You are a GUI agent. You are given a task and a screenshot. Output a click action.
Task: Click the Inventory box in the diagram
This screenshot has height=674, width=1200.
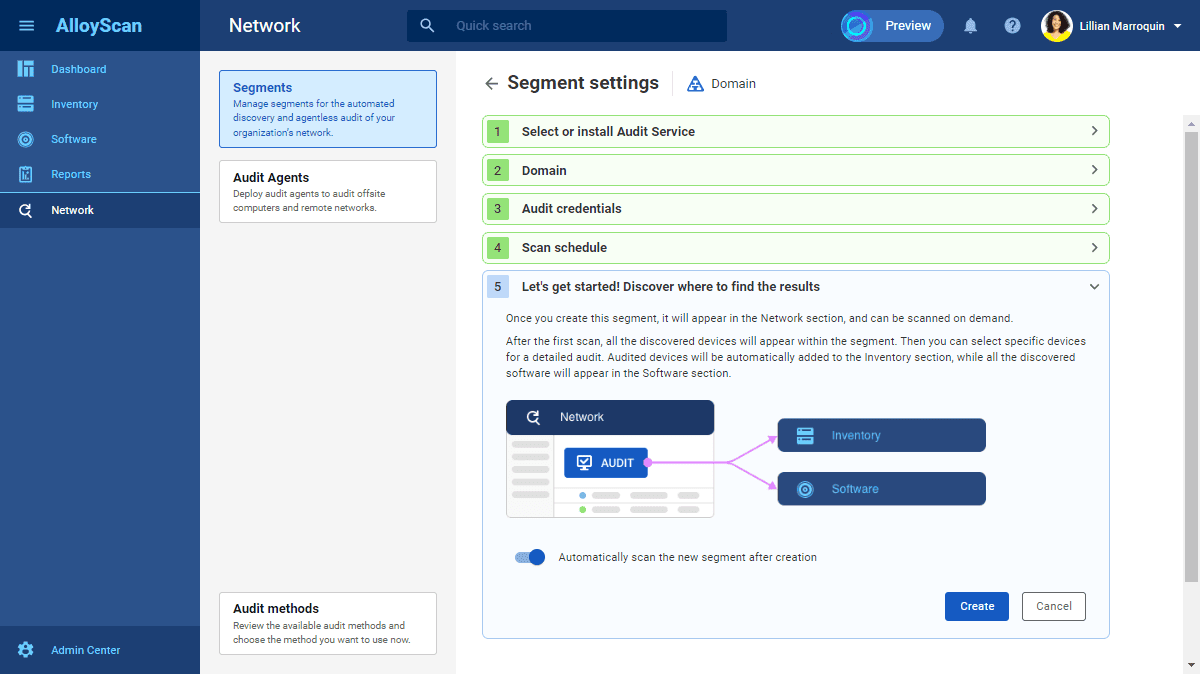pyautogui.click(x=882, y=436)
